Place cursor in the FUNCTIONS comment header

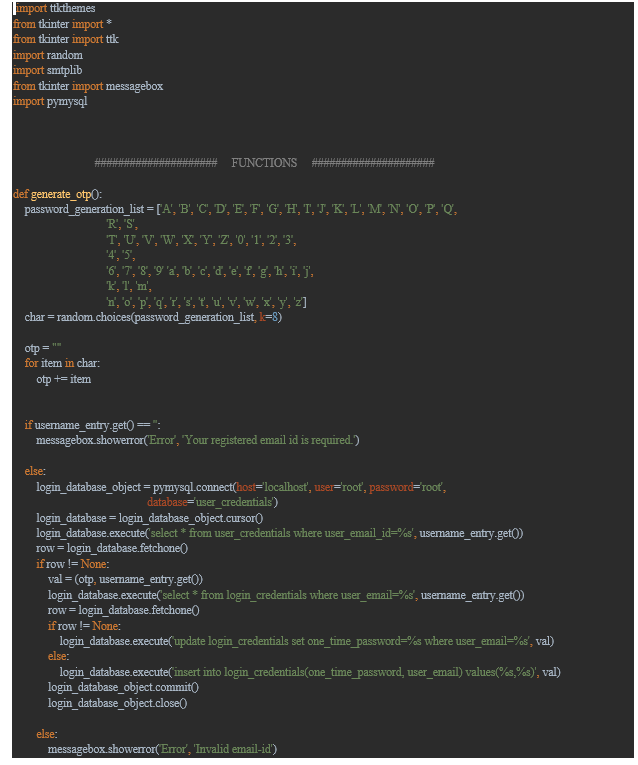pyautogui.click(x=264, y=162)
